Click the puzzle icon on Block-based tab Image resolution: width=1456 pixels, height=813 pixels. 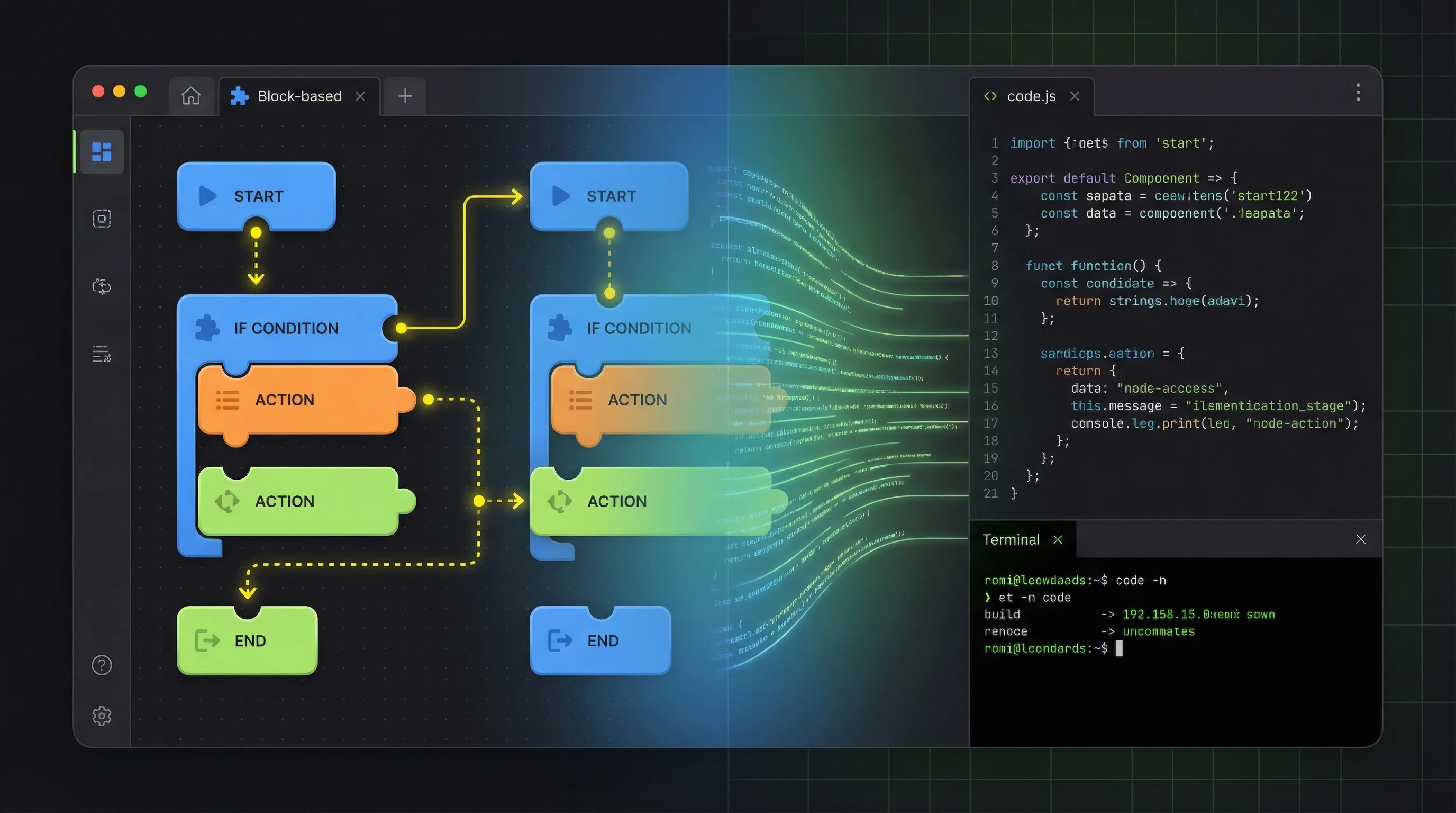(240, 96)
